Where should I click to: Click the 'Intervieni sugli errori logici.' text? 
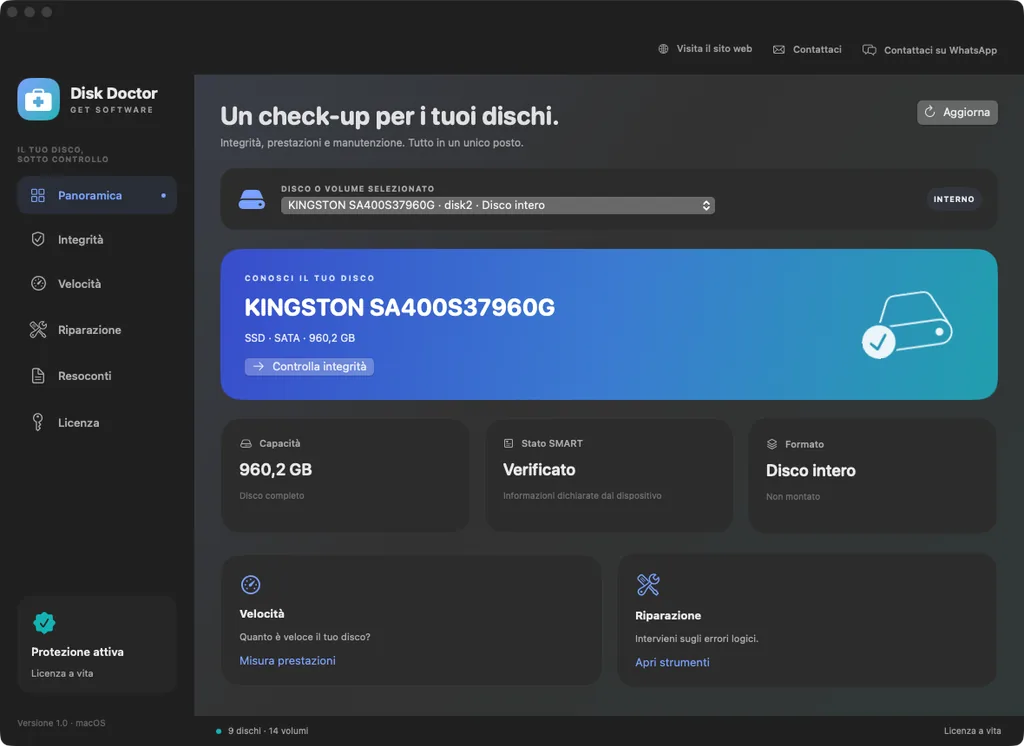(x=697, y=639)
